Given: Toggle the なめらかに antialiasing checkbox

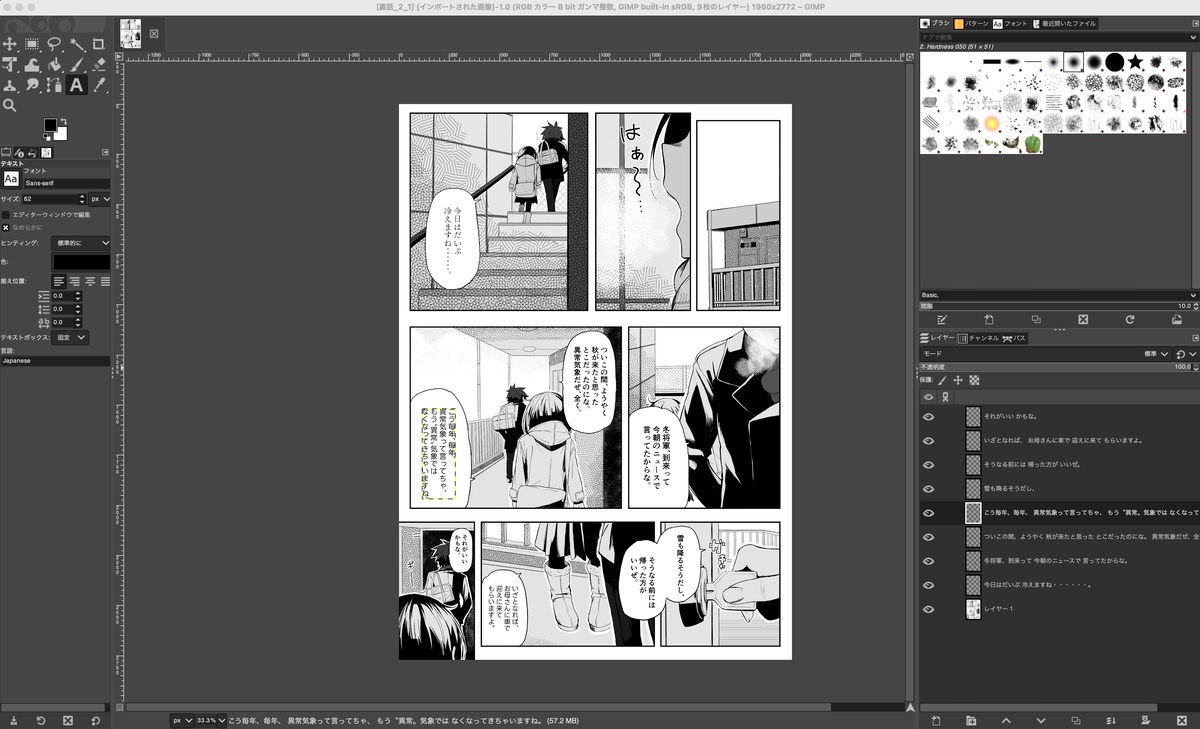Looking at the screenshot, I should point(6,227).
